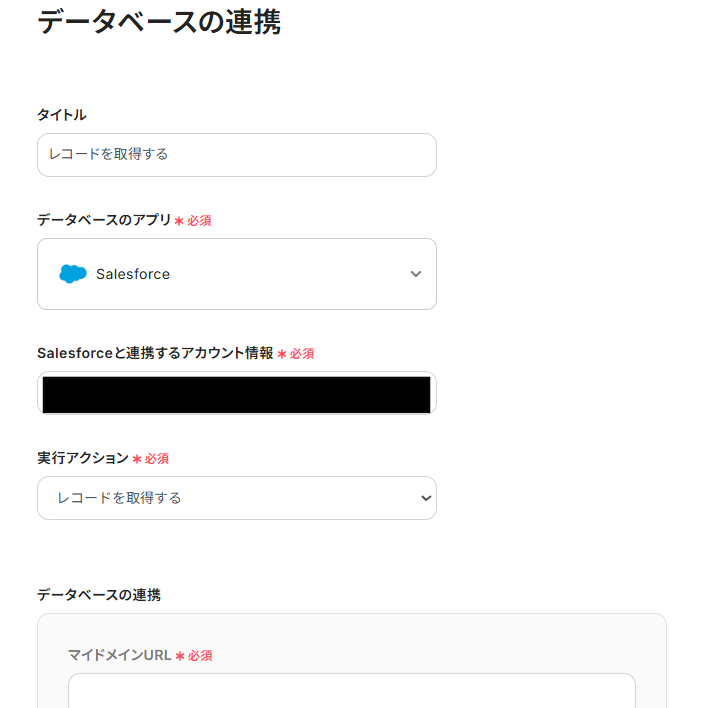Open the 実行アクション dropdown arrow
This screenshot has width=712, height=708.
tap(426, 498)
